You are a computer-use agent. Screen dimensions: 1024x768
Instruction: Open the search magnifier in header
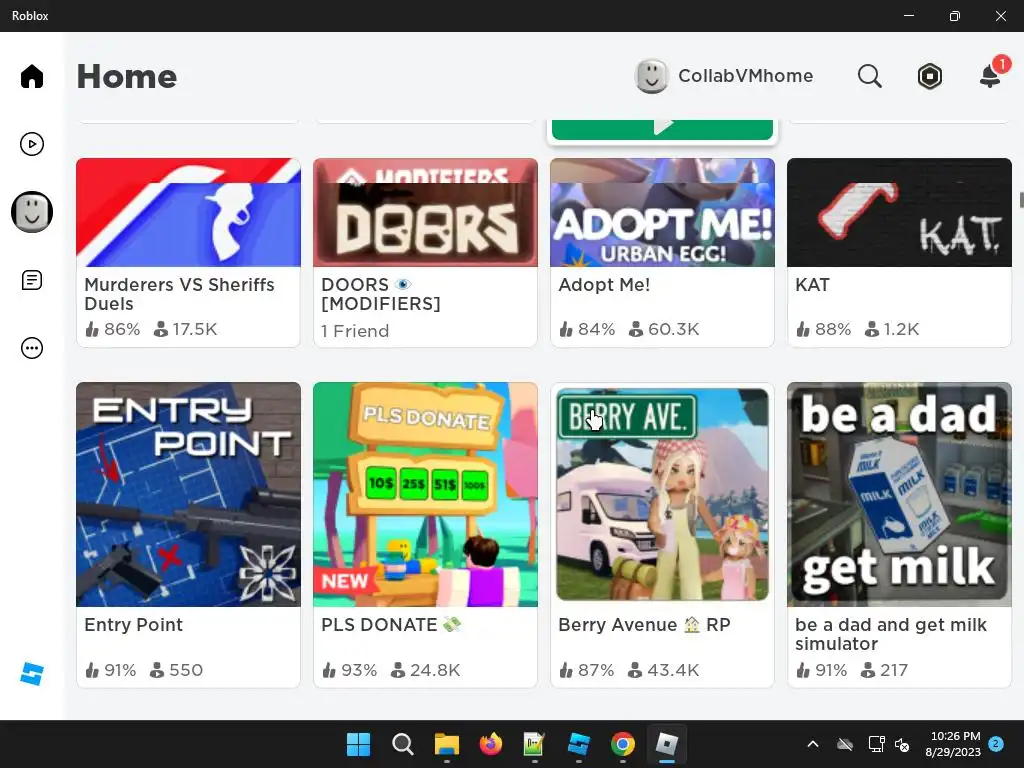(x=869, y=76)
